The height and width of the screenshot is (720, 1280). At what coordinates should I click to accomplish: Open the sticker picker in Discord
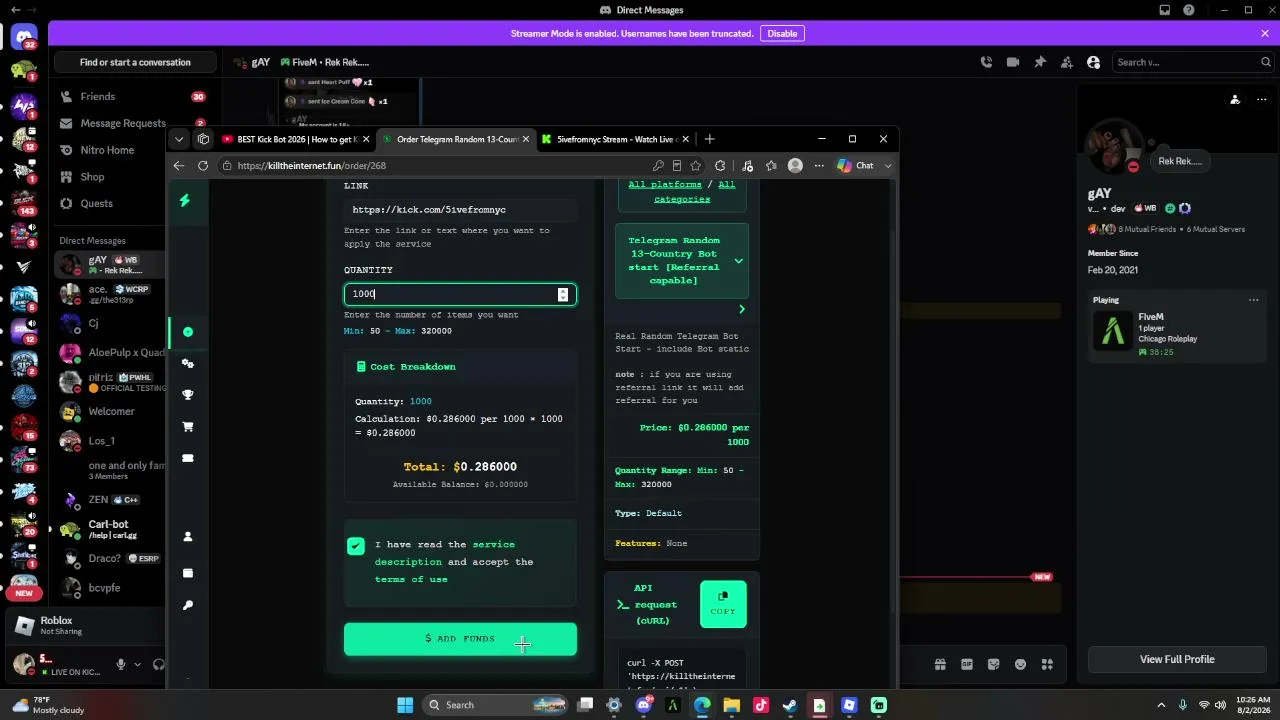click(994, 664)
